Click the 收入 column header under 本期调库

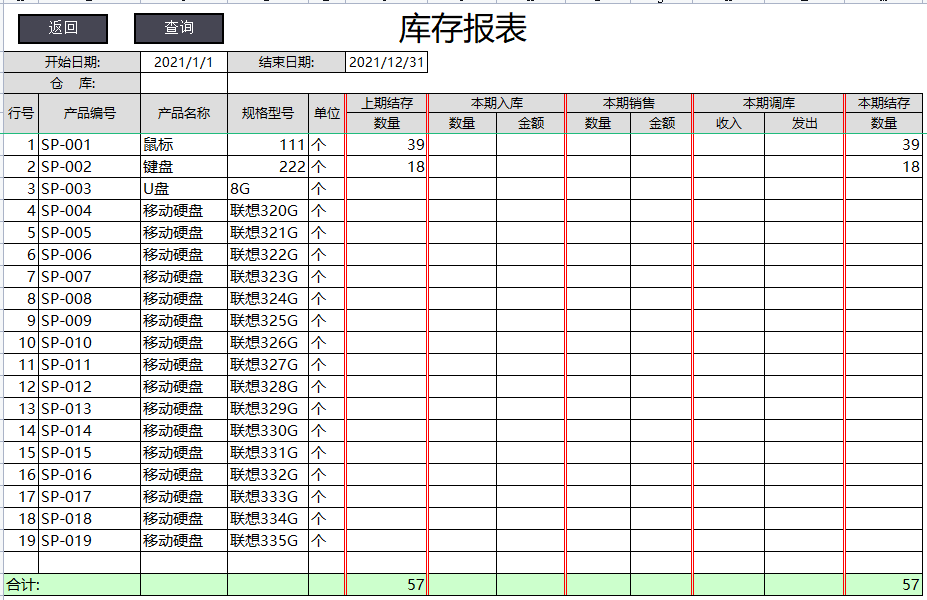(x=727, y=124)
